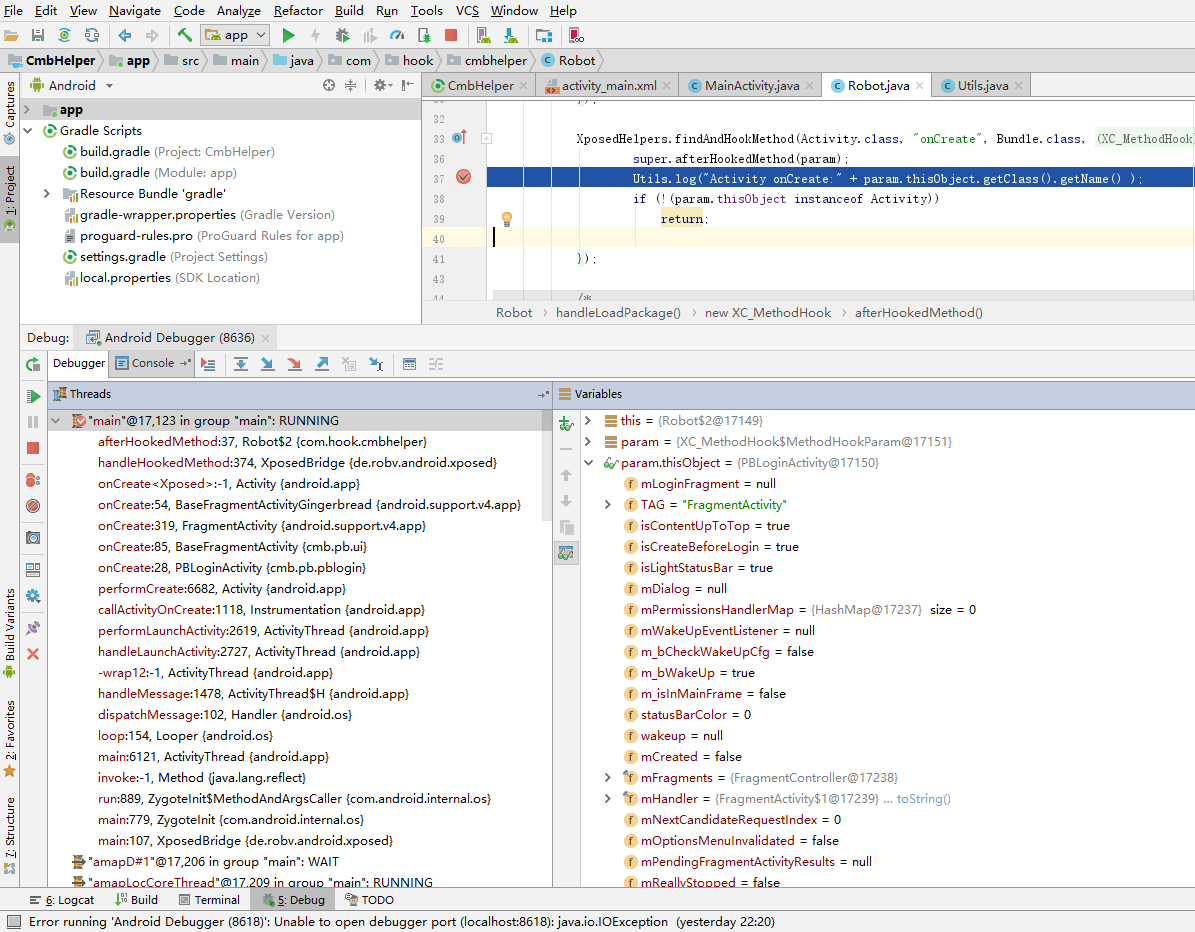
Task: Rerun debugger with green reload icon
Action: point(33,365)
